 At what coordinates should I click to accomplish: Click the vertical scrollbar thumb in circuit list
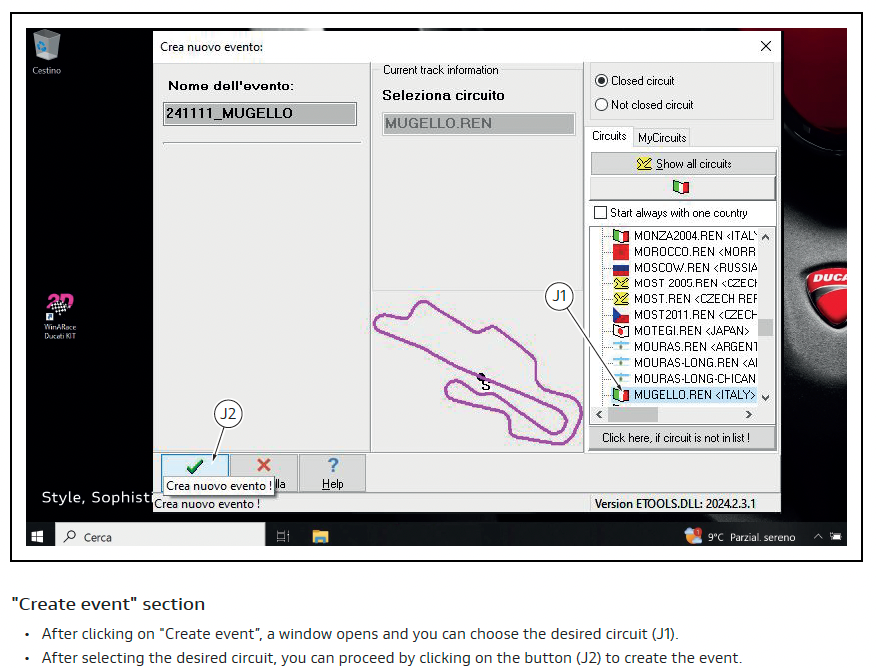pyautogui.click(x=765, y=327)
